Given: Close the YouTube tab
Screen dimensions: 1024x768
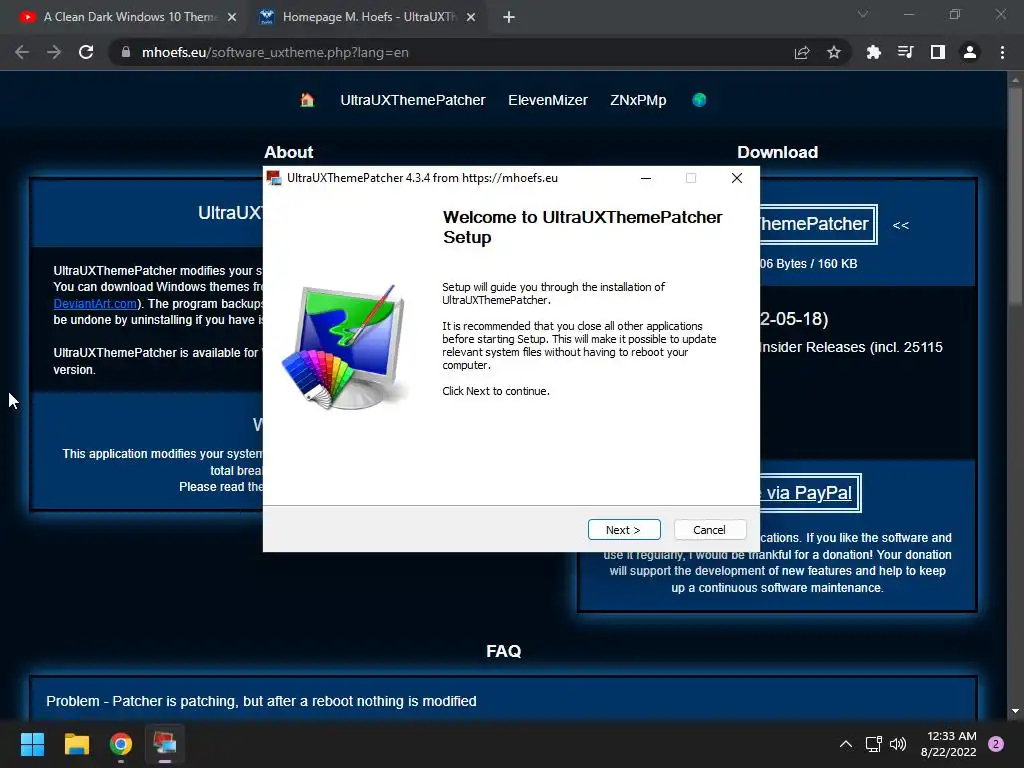Looking at the screenshot, I should pyautogui.click(x=232, y=18).
